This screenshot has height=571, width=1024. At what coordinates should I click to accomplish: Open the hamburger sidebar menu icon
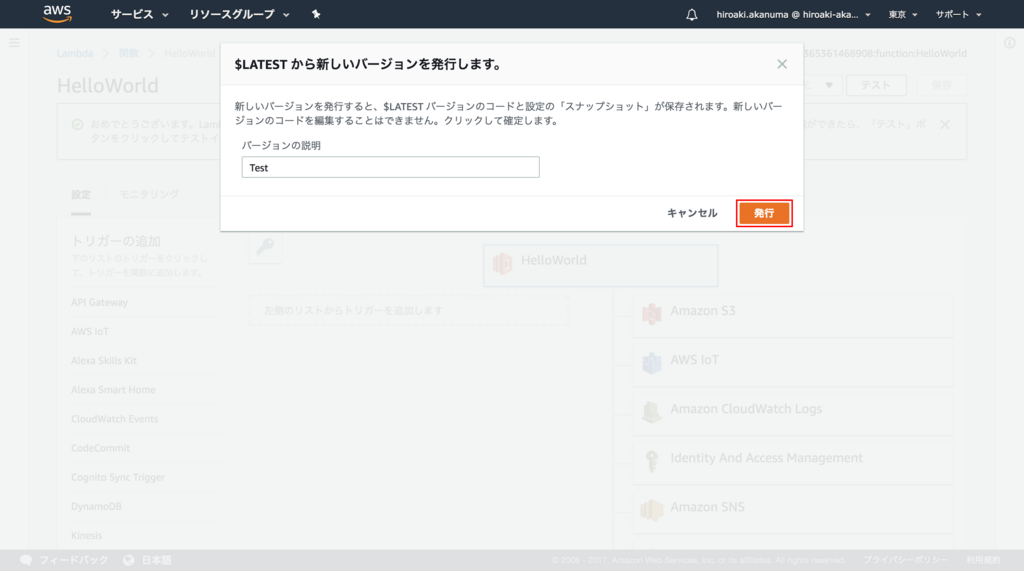point(14,43)
